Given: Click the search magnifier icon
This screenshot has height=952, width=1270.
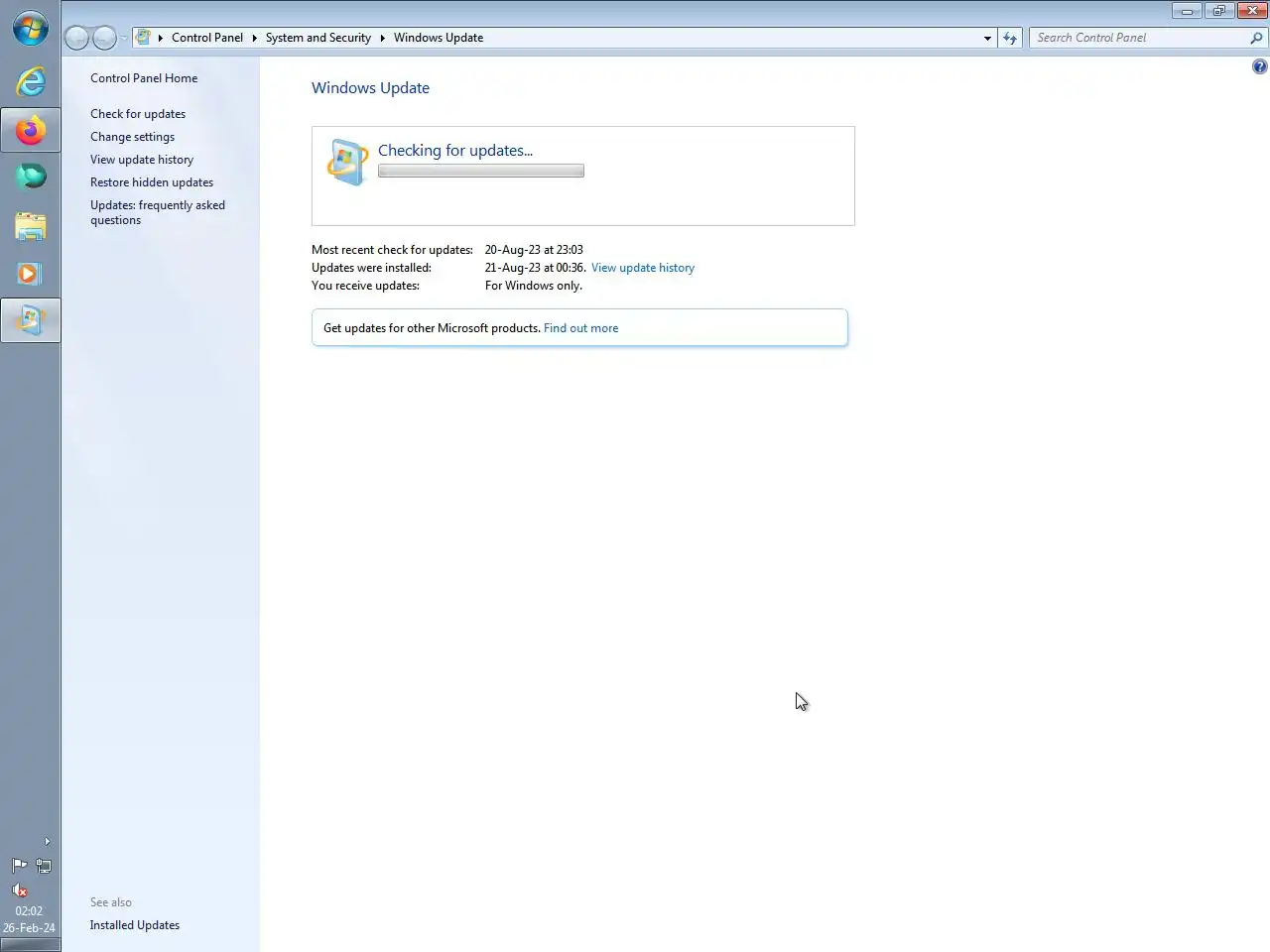Looking at the screenshot, I should tap(1256, 38).
